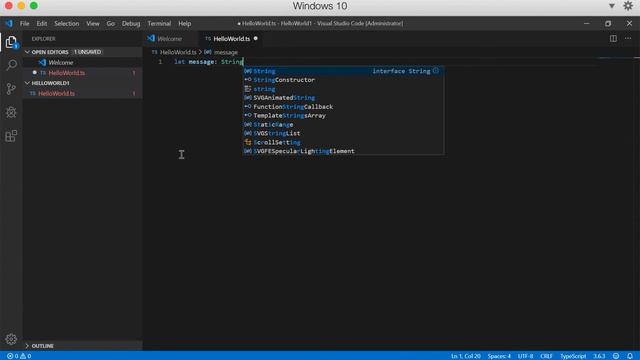Open the Source Control view
The height and width of the screenshot is (360, 640).
point(11,89)
